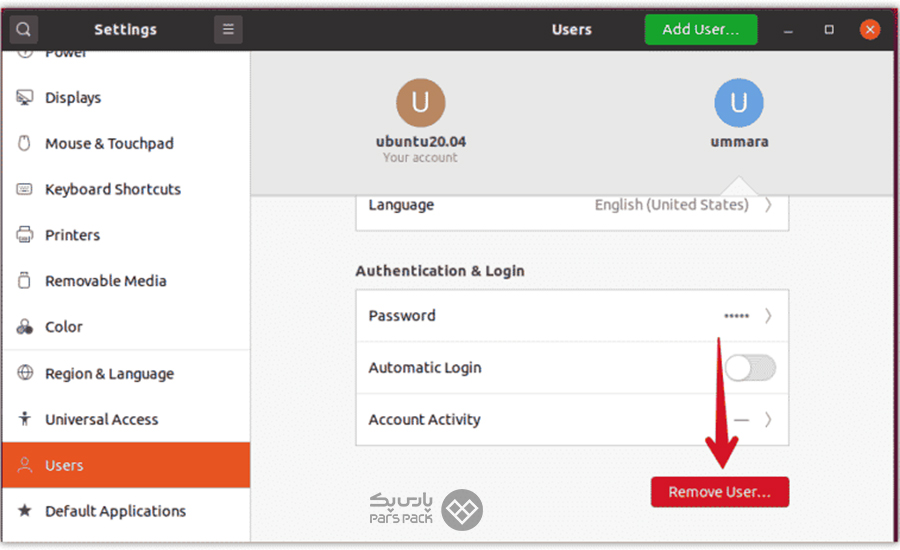Open the Password row chevron

768,316
